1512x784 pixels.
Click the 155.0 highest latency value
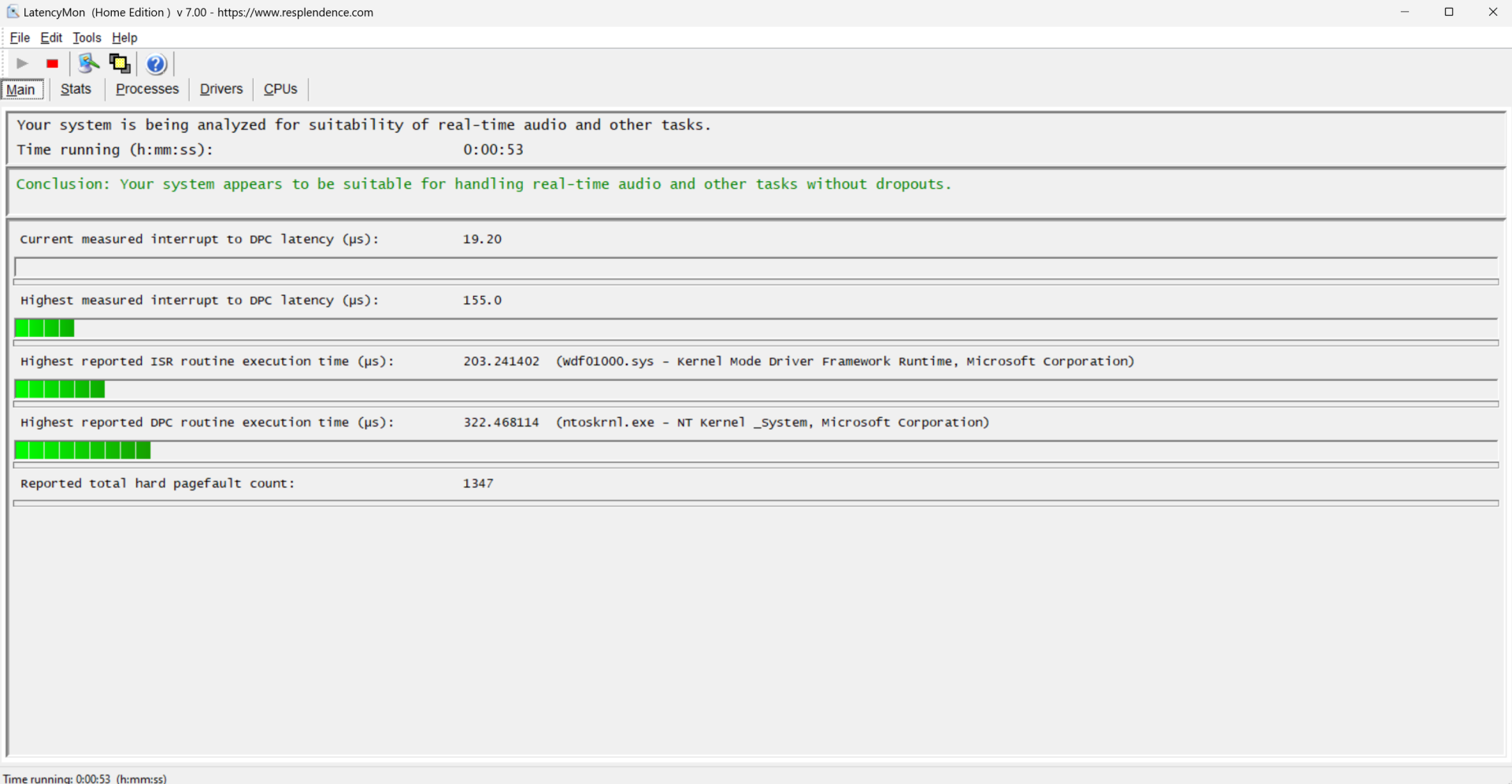482,301
